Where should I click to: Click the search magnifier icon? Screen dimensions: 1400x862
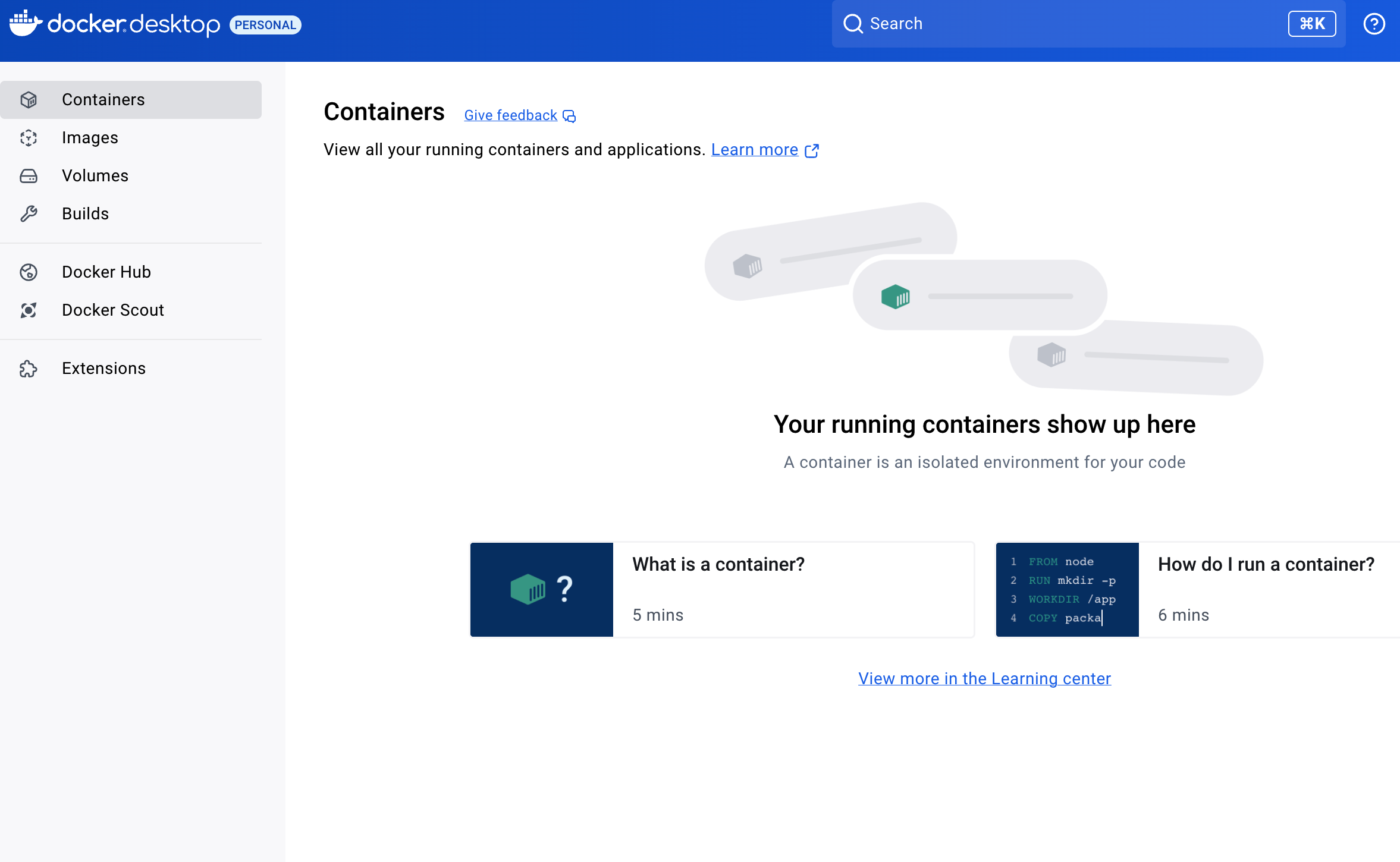[854, 23]
